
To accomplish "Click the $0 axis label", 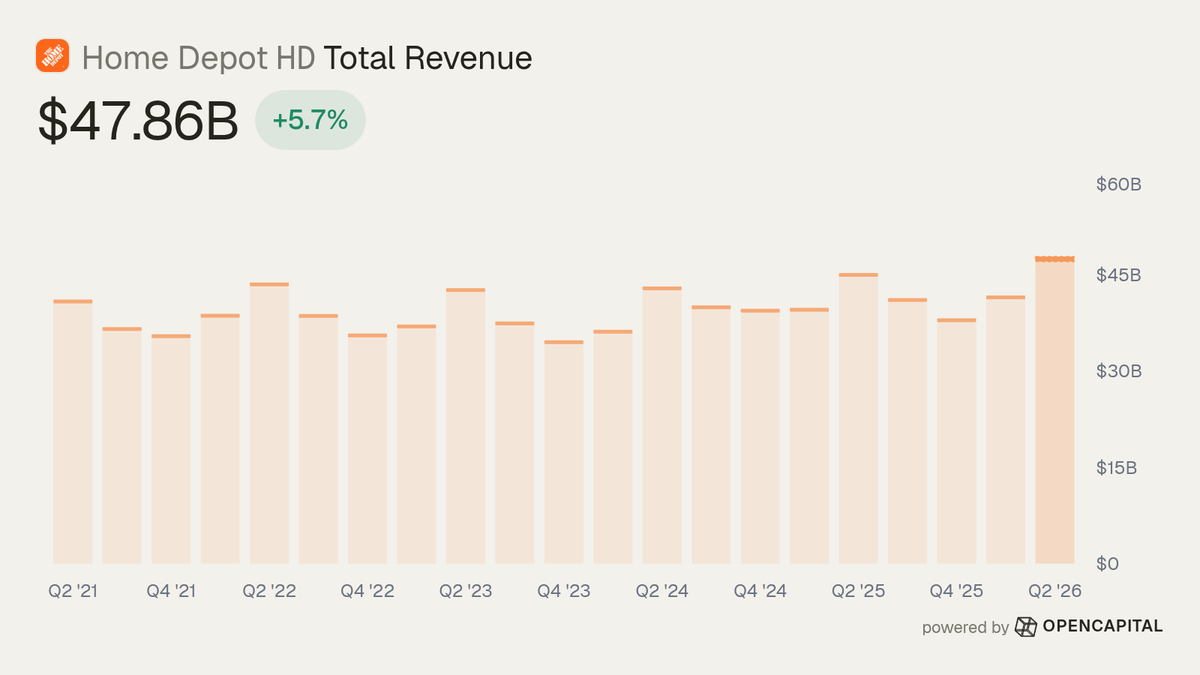I will pyautogui.click(x=1106, y=564).
